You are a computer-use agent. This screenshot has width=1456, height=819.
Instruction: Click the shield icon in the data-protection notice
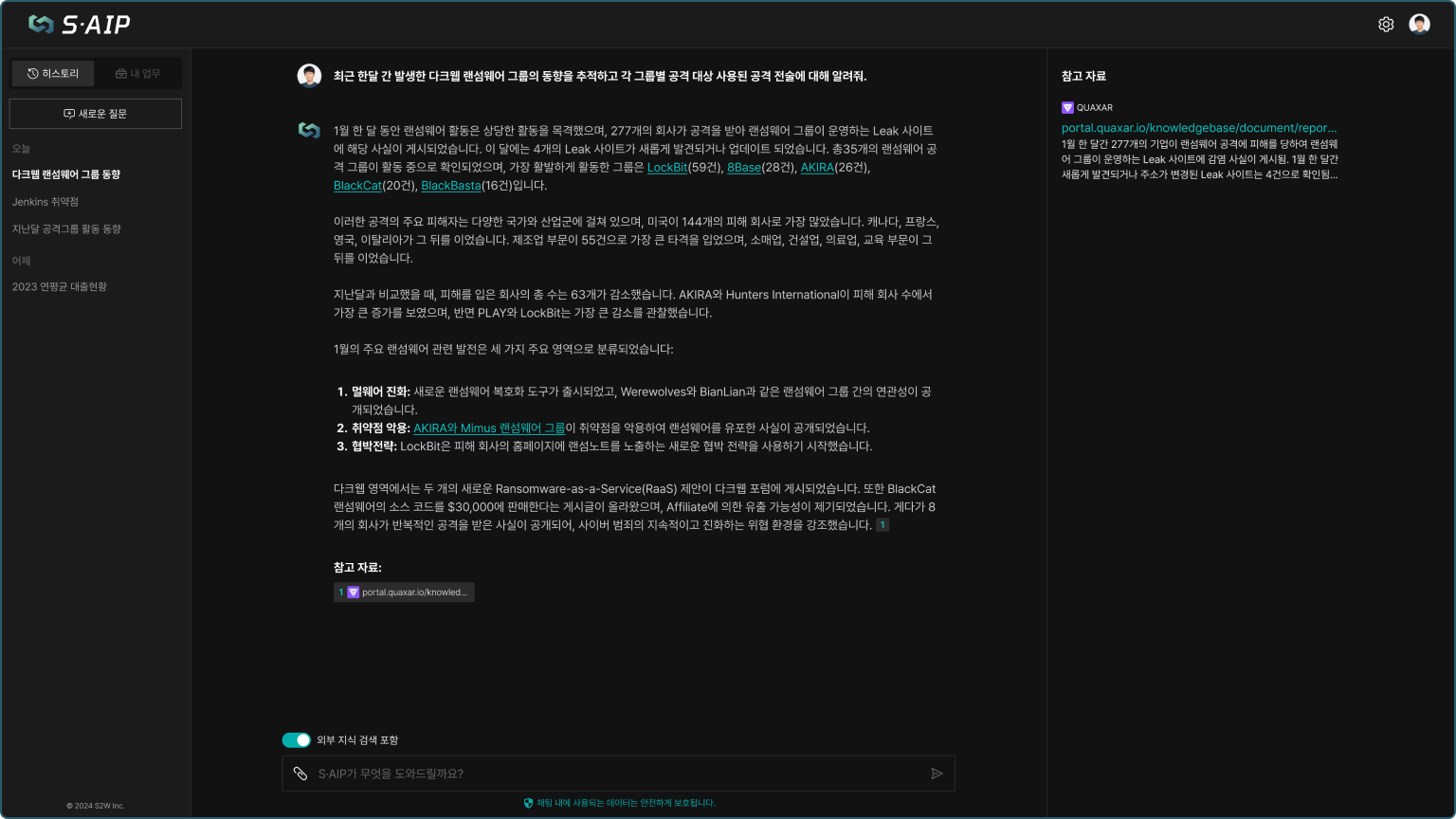pyautogui.click(x=528, y=803)
